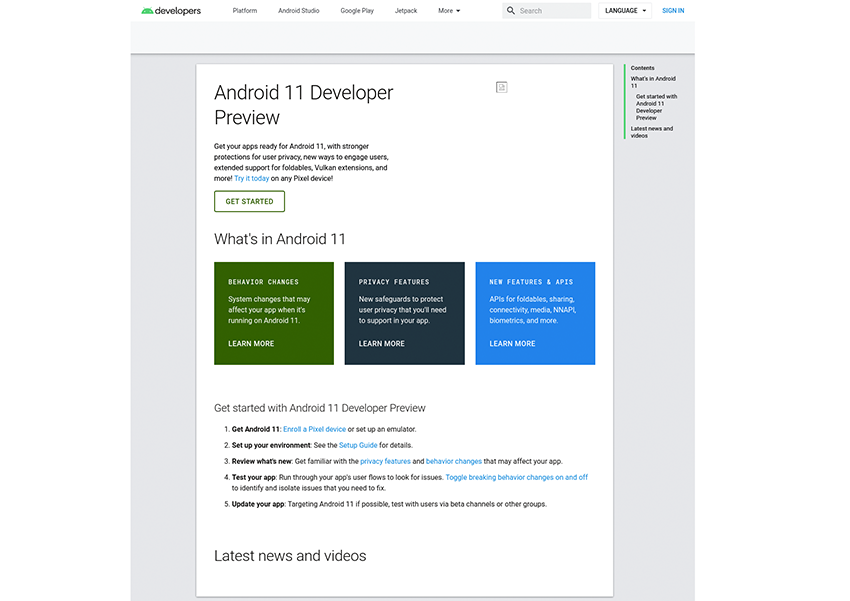
Task: Follow the 'behavior changes' inline link
Action: coord(454,461)
